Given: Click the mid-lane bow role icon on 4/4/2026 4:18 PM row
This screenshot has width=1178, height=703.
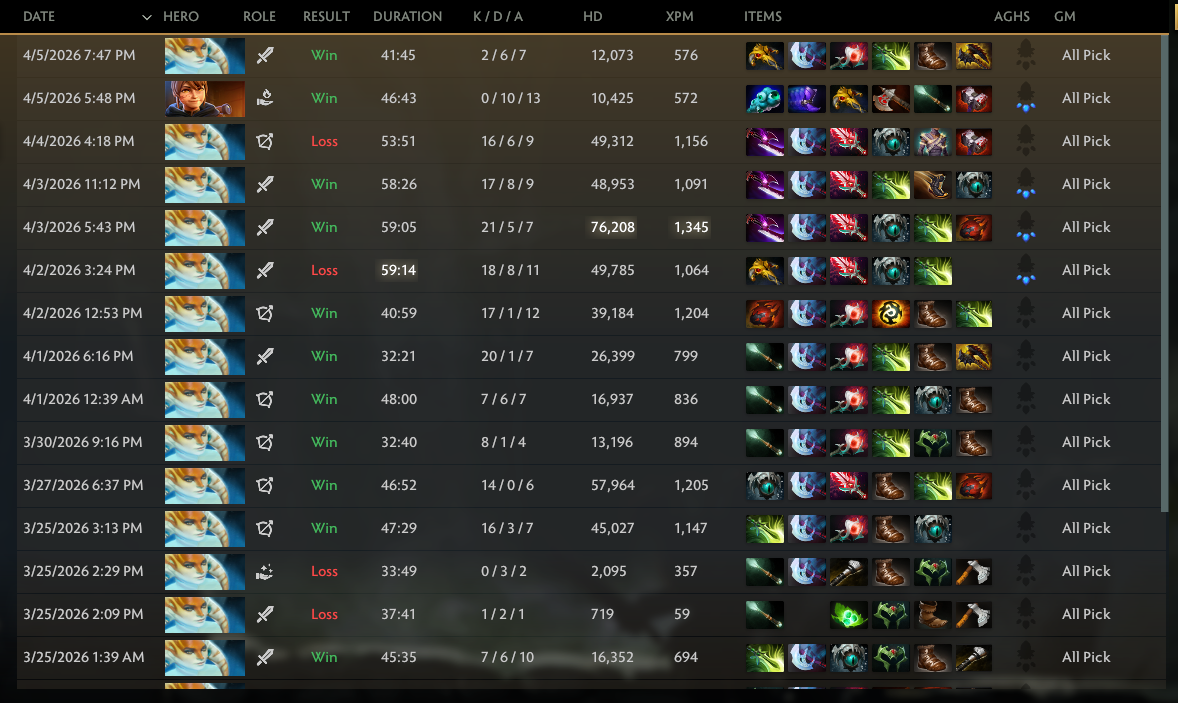Looking at the screenshot, I should coord(264,141).
